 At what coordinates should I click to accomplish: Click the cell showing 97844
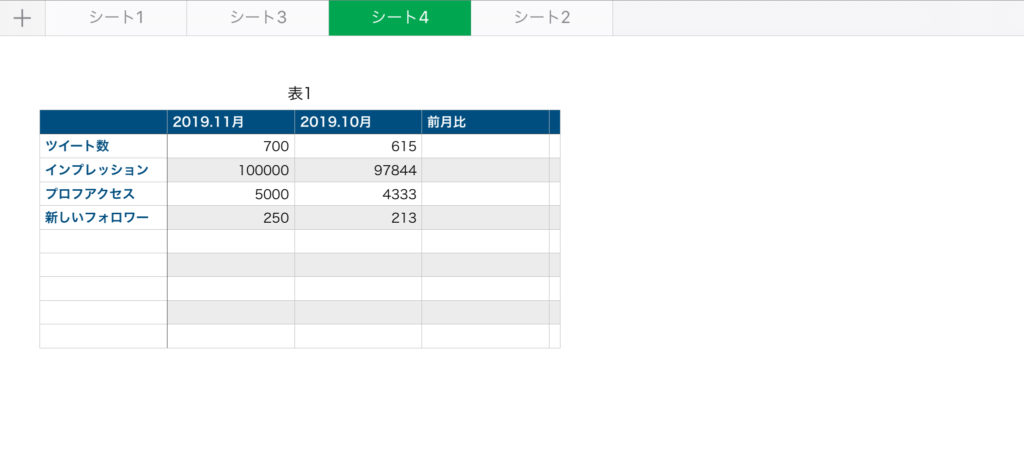pyautogui.click(x=358, y=170)
